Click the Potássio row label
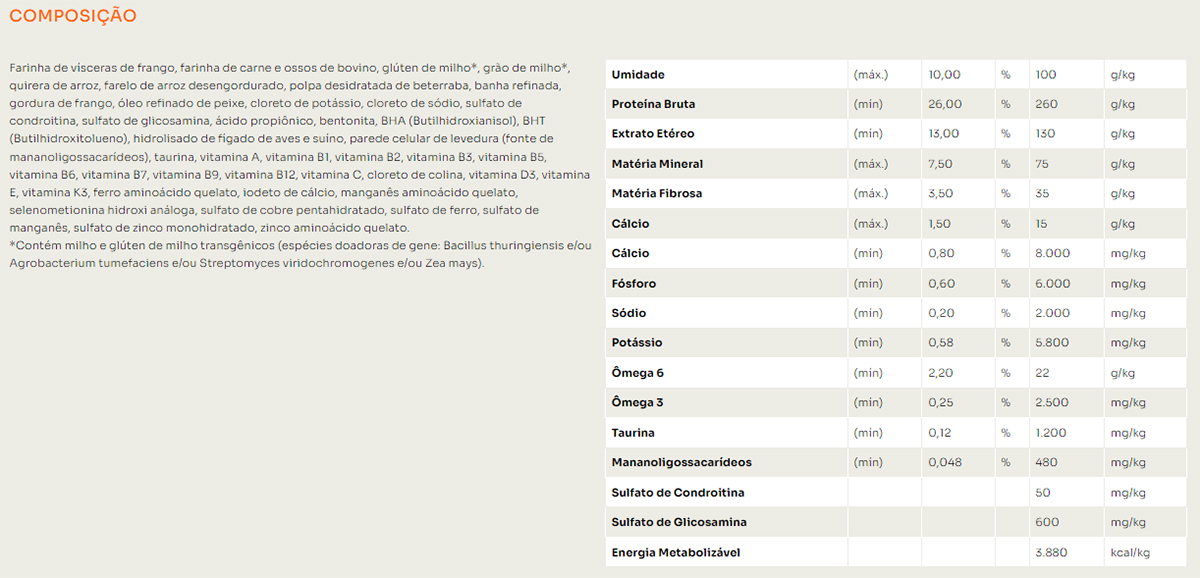Screen dimensions: 1200x578 click(x=637, y=343)
